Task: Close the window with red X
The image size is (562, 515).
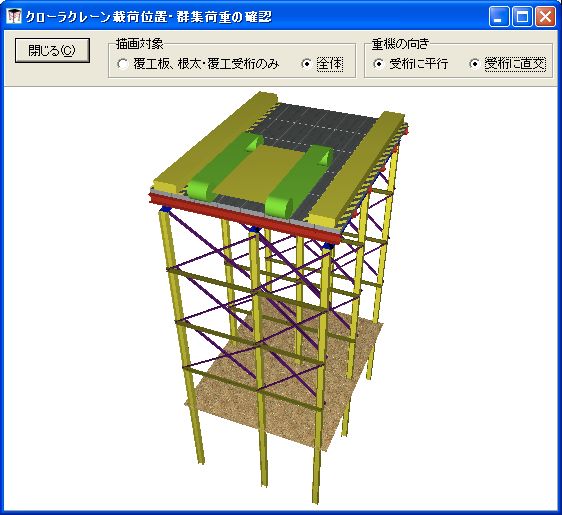Action: point(545,16)
